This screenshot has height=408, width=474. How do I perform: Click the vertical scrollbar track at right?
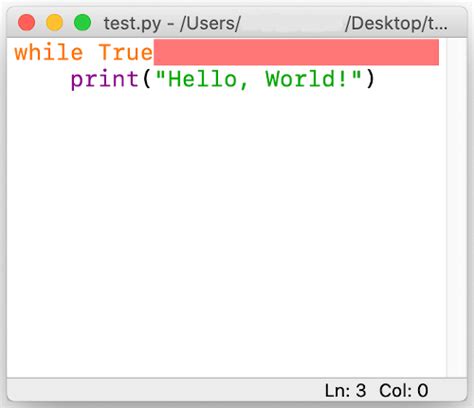click(457, 207)
